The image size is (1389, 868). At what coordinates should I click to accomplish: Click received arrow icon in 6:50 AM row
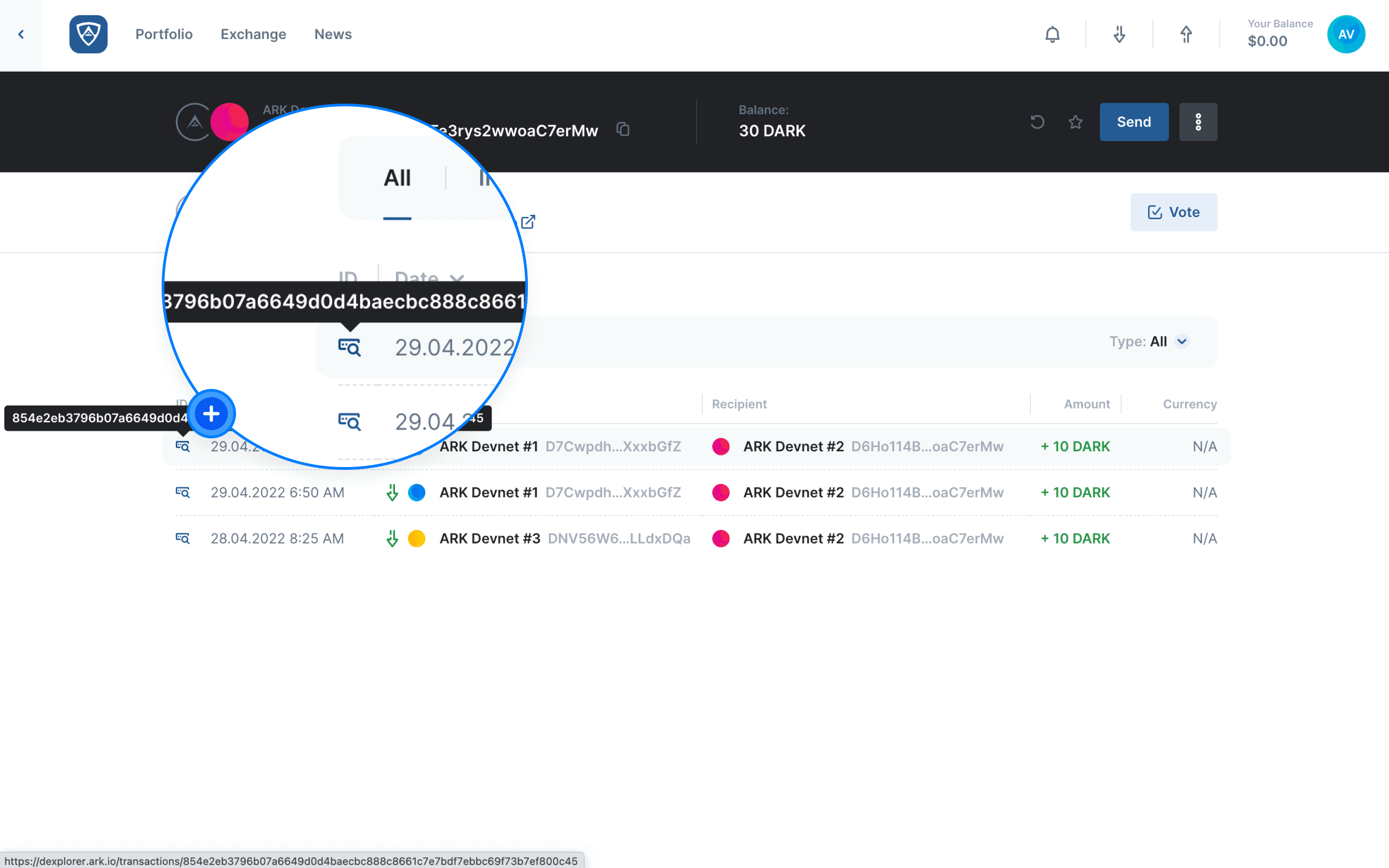pyautogui.click(x=392, y=493)
